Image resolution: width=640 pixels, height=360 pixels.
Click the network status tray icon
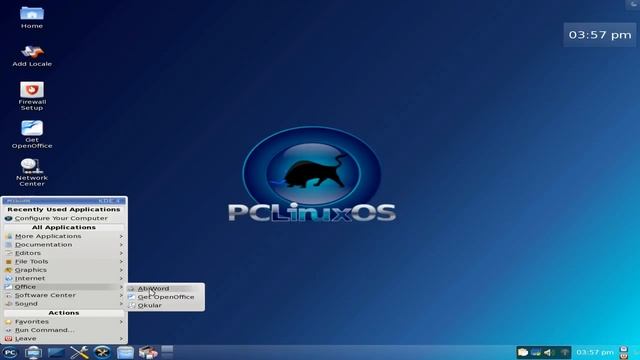(x=536, y=352)
